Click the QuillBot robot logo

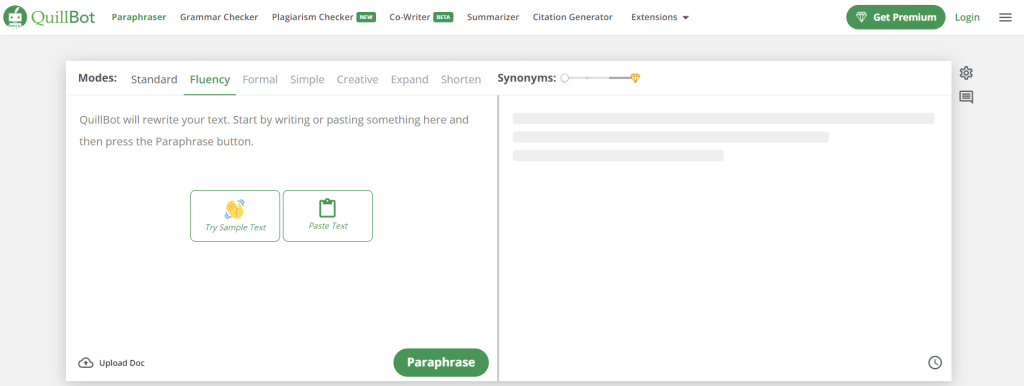pos(15,17)
